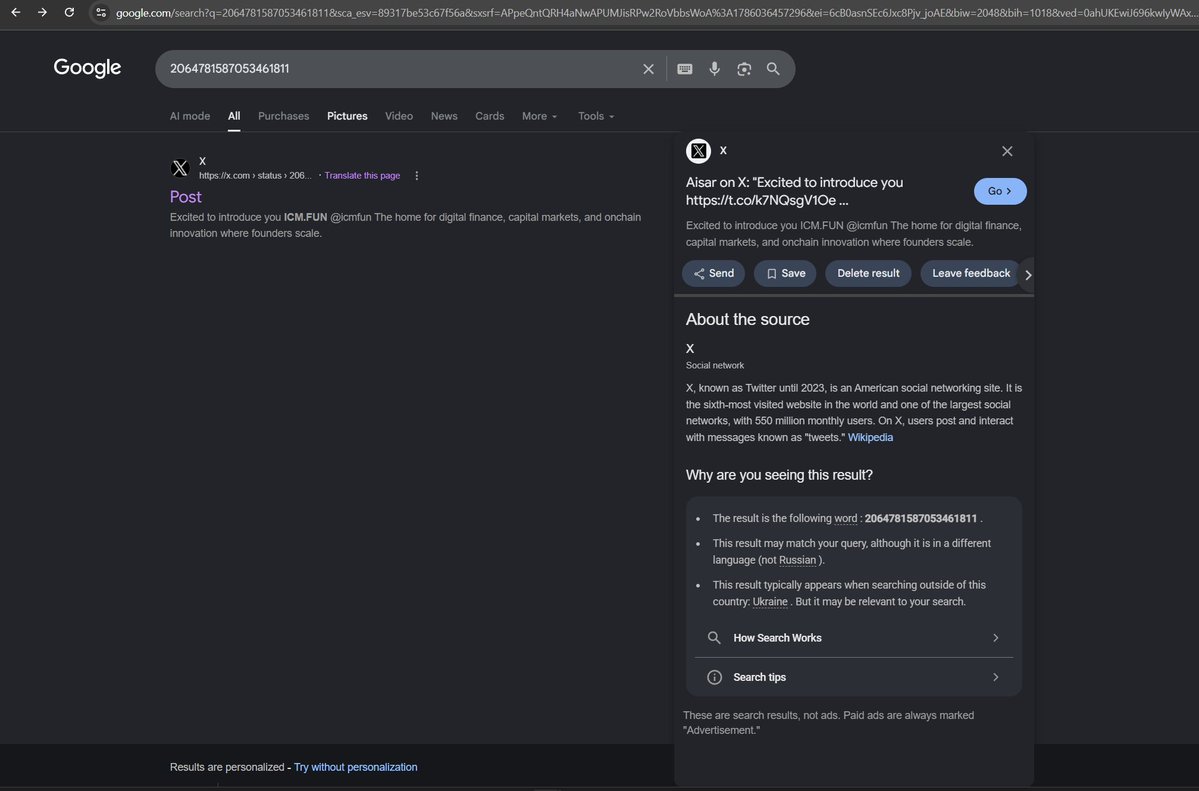The width and height of the screenshot is (1199, 791).
Task: Click X favicon beside search result
Action: [180, 168]
